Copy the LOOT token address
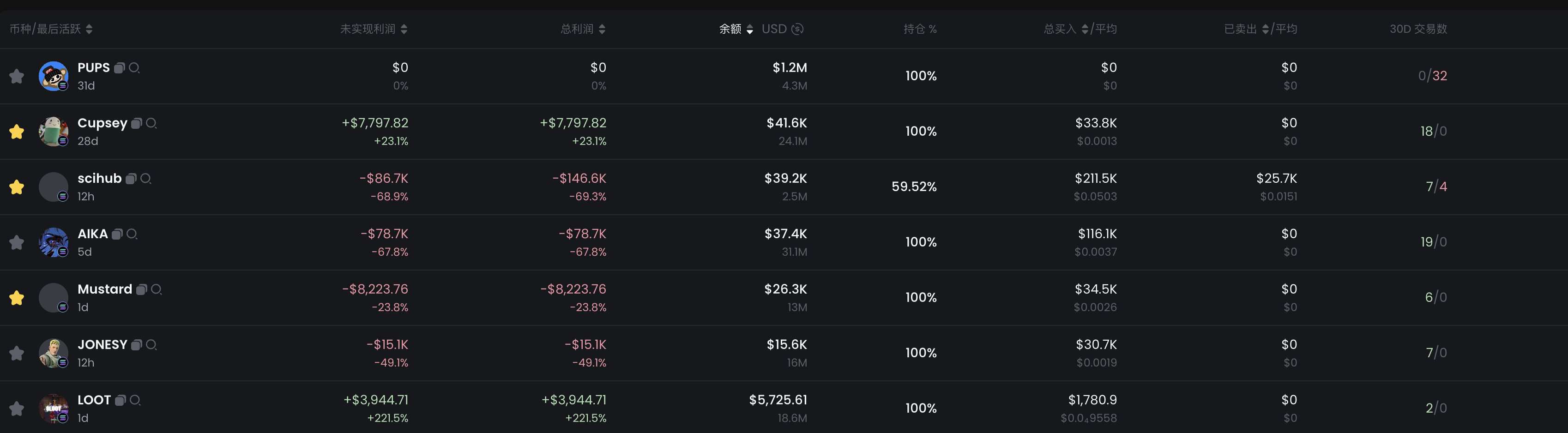This screenshot has width=1568, height=433. pyautogui.click(x=121, y=400)
